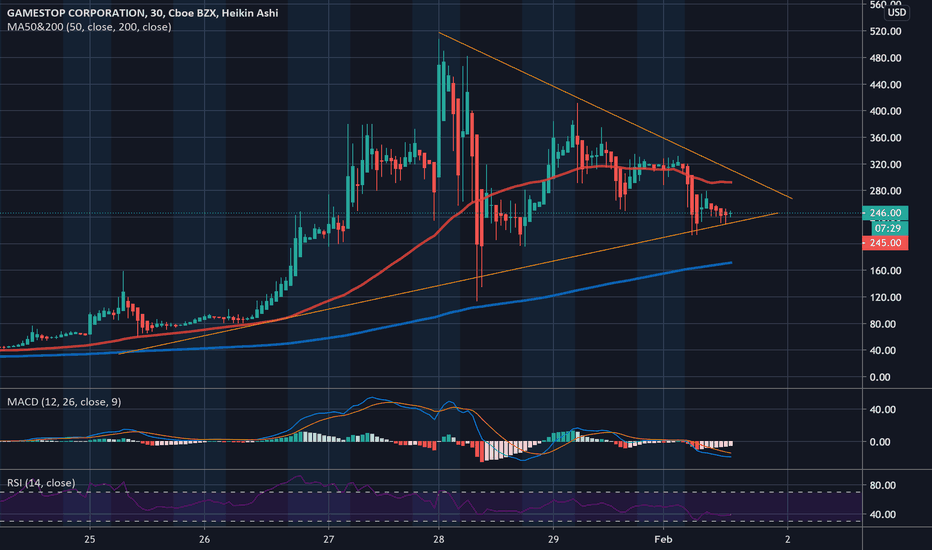Click the 246.00 current price label
This screenshot has height=550, width=932.
[x=885, y=213]
